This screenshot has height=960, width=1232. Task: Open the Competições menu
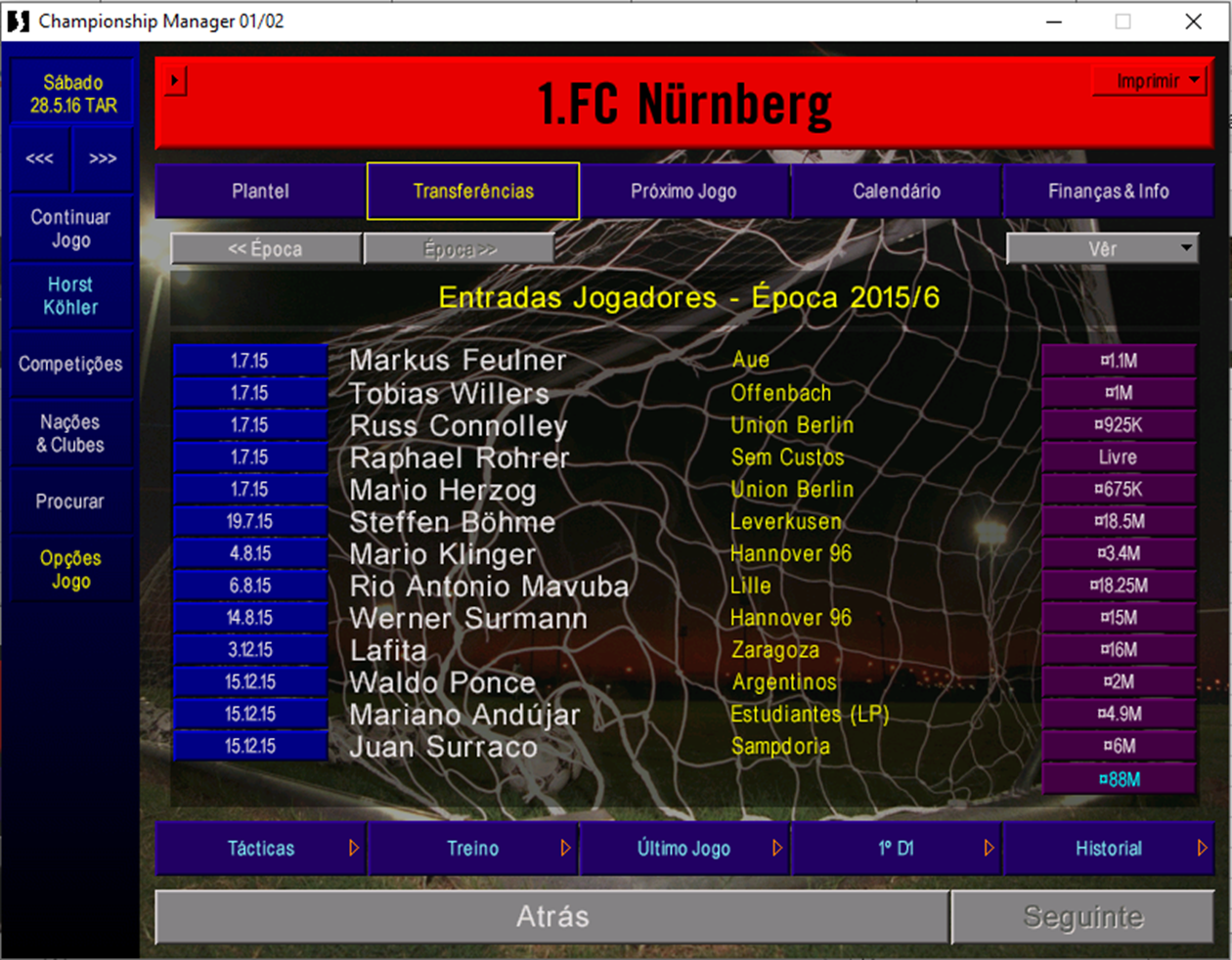70,364
